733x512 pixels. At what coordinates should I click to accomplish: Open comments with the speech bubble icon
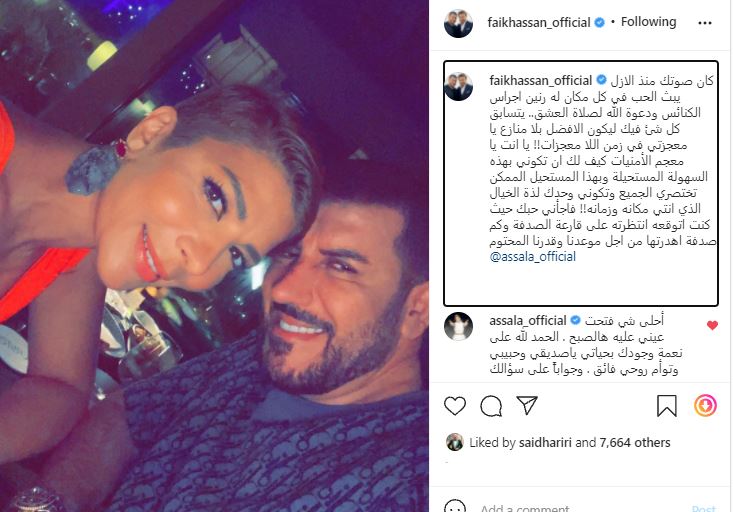point(491,406)
